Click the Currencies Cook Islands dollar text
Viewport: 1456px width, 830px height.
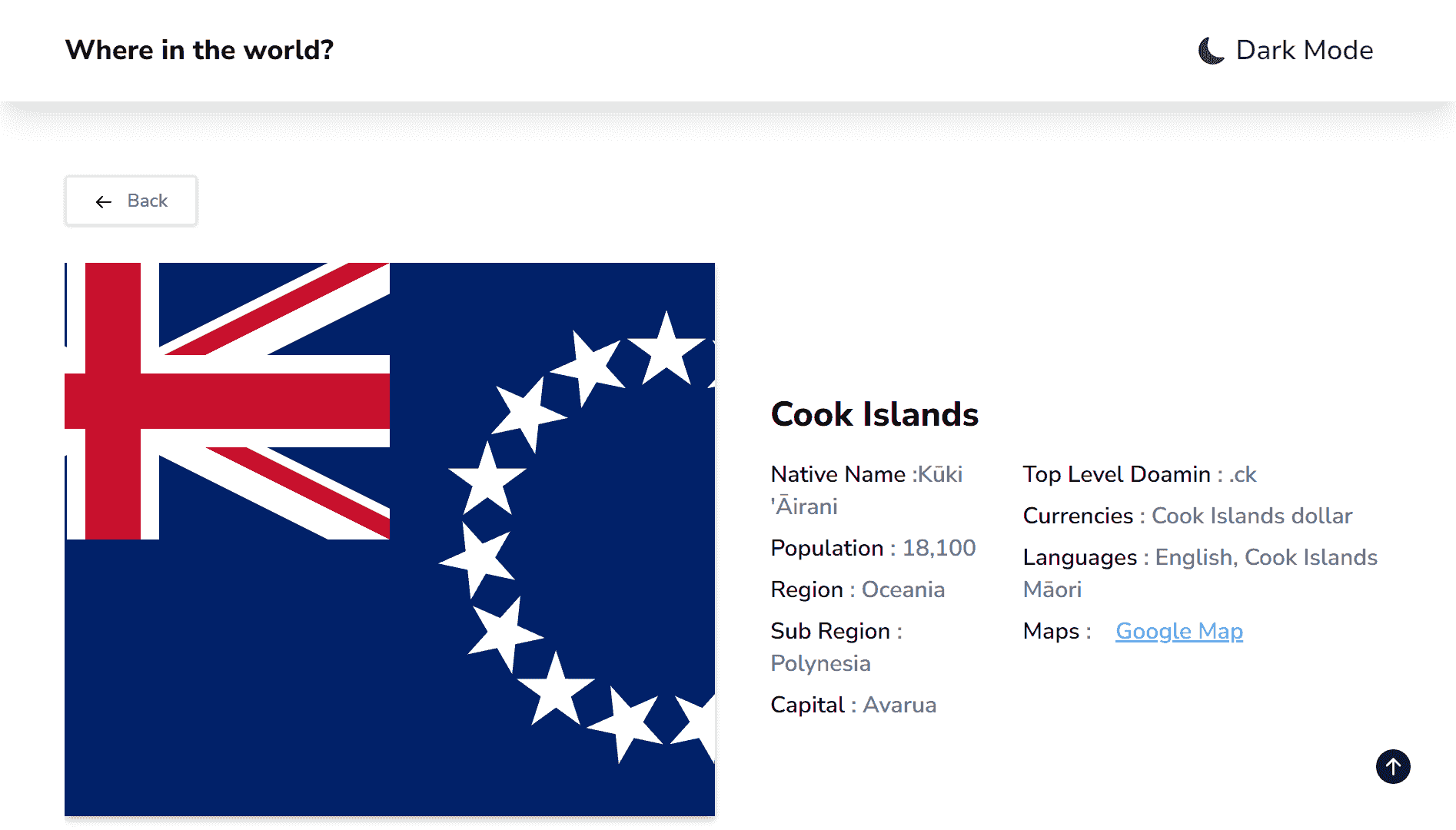pos(1188,516)
